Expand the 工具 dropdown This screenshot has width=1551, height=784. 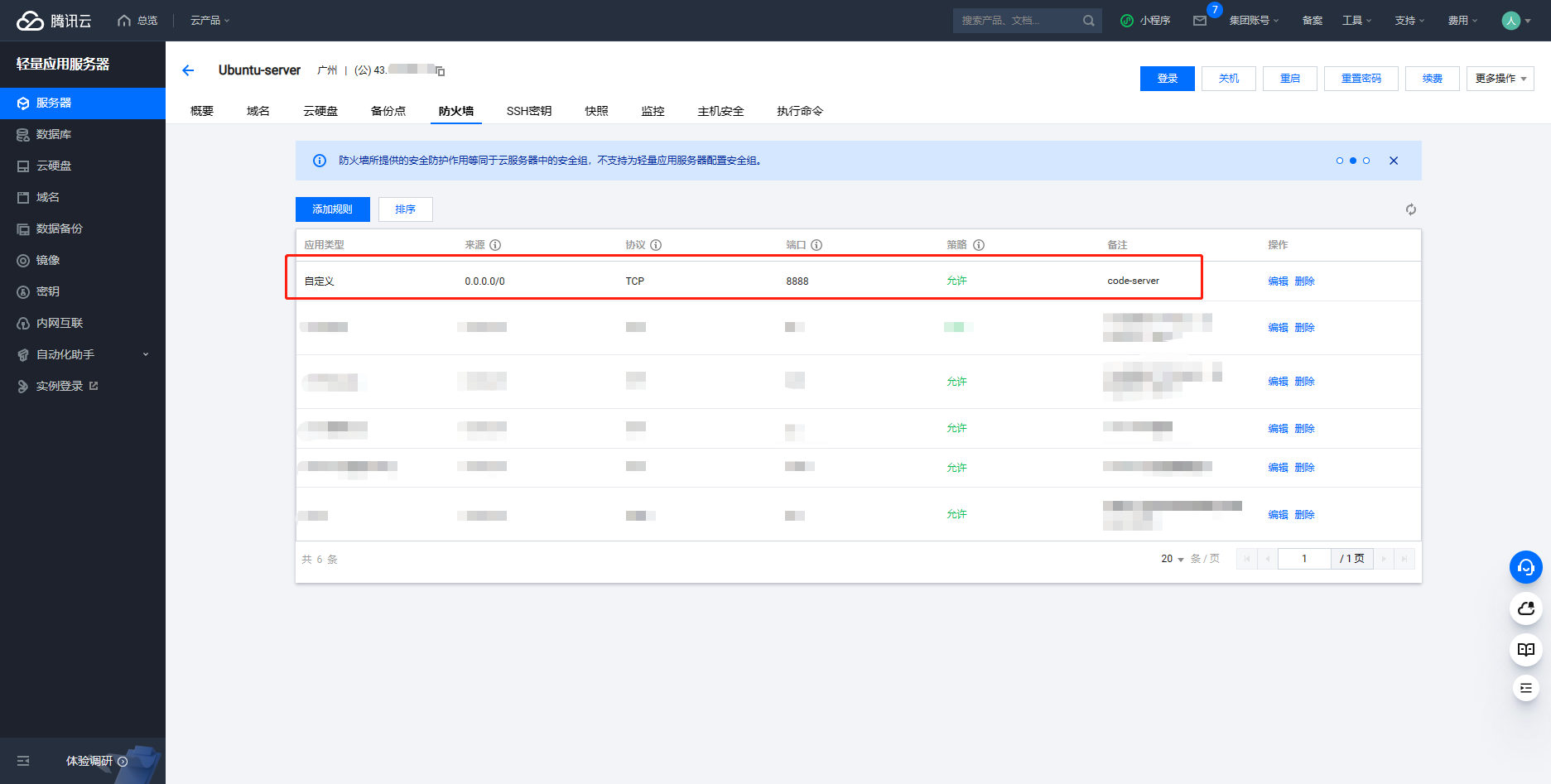coord(1356,21)
